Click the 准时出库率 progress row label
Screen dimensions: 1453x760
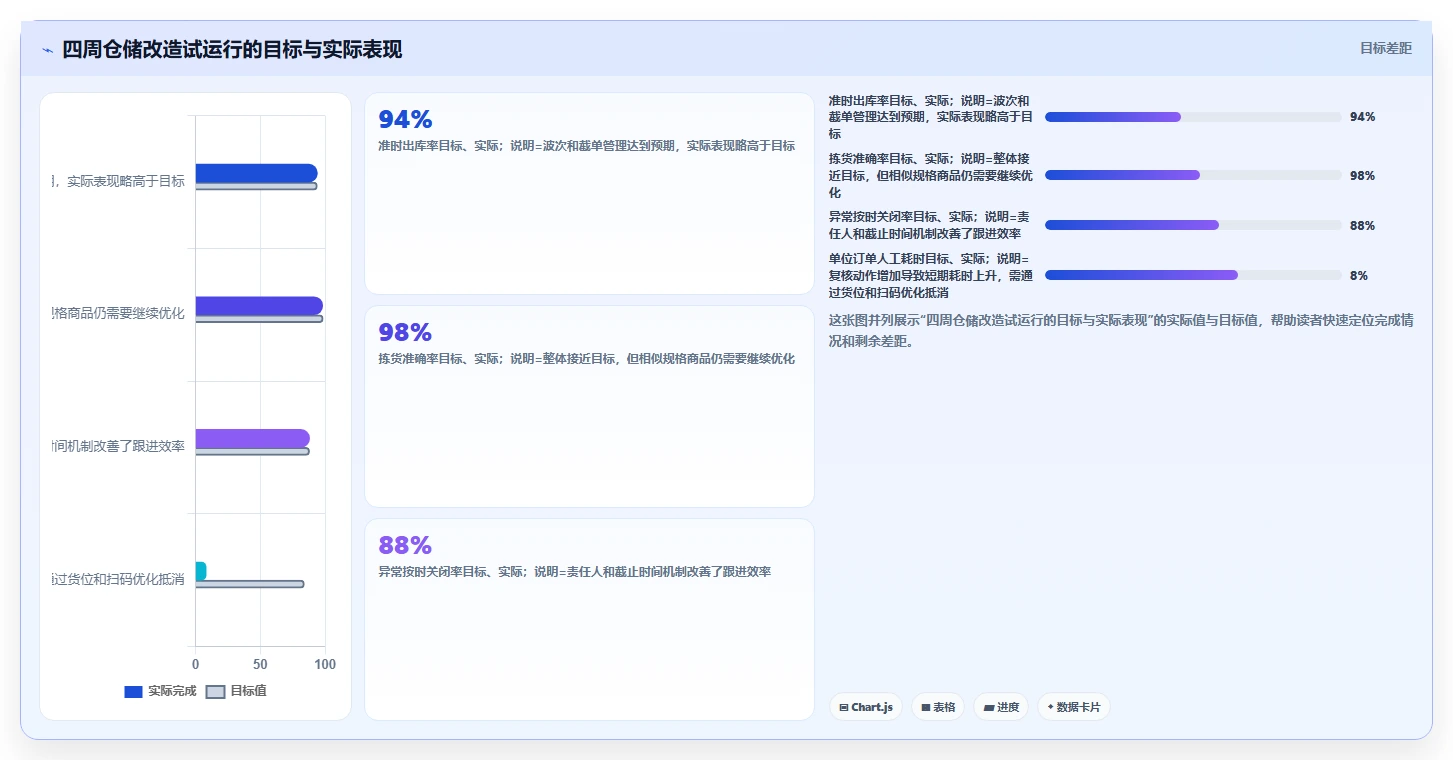(x=931, y=117)
